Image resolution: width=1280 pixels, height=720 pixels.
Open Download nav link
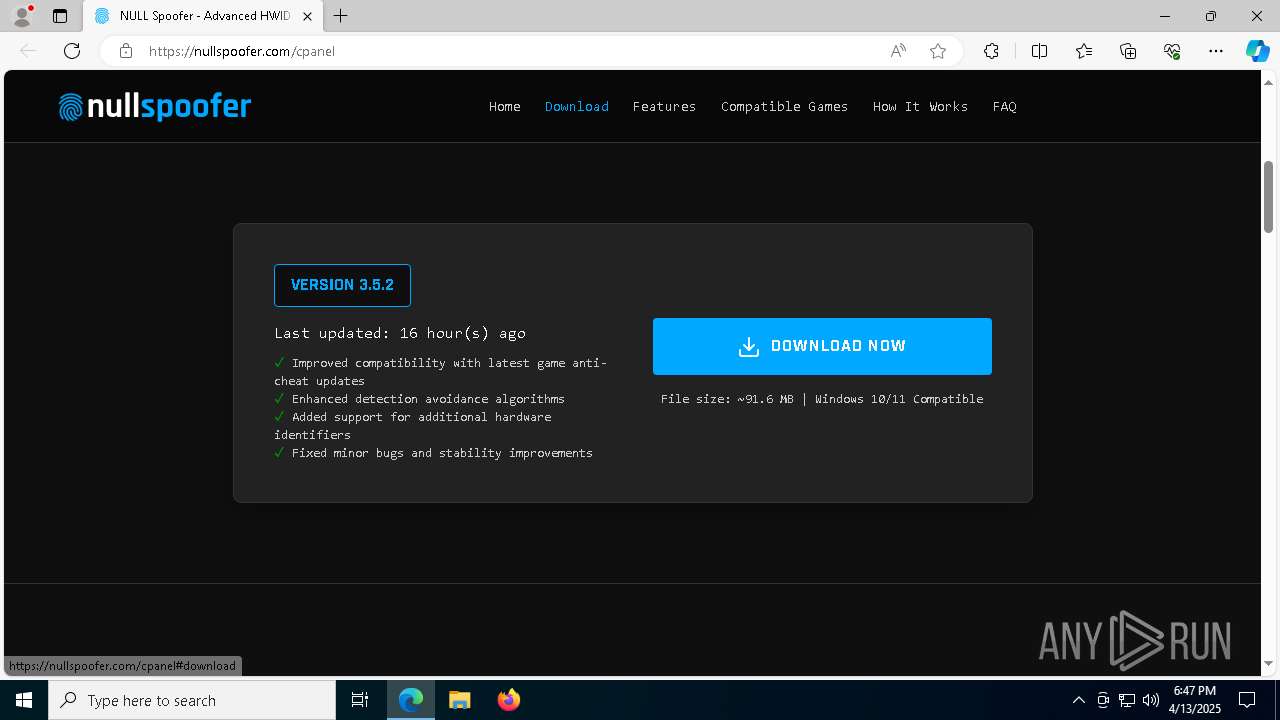[577, 106]
